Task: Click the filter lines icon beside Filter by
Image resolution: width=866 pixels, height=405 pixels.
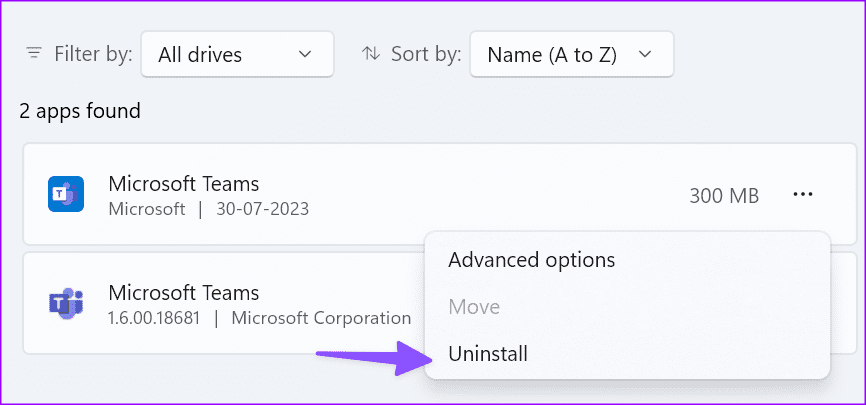Action: pyautogui.click(x=34, y=54)
